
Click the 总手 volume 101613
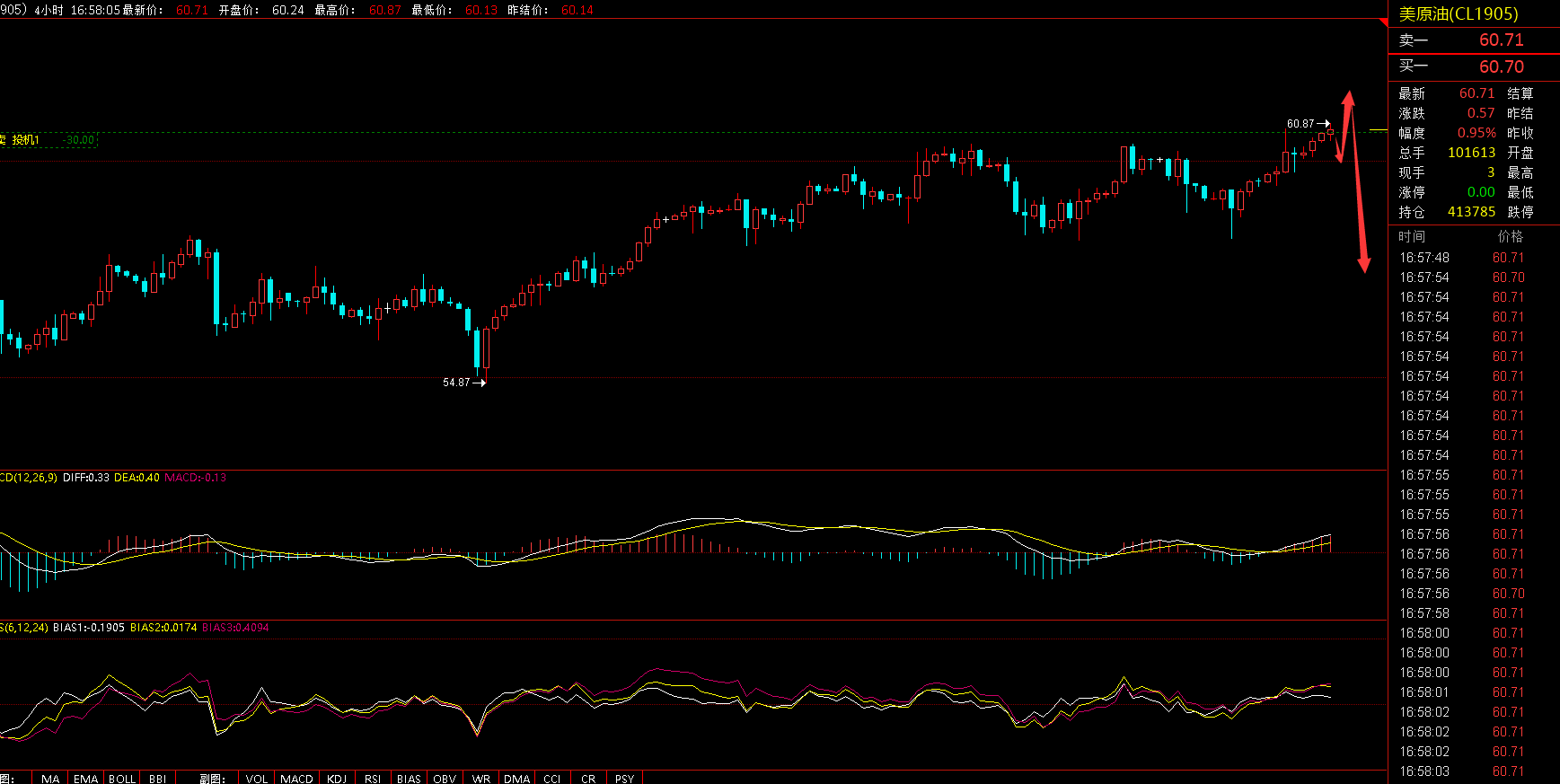pyautogui.click(x=1471, y=153)
